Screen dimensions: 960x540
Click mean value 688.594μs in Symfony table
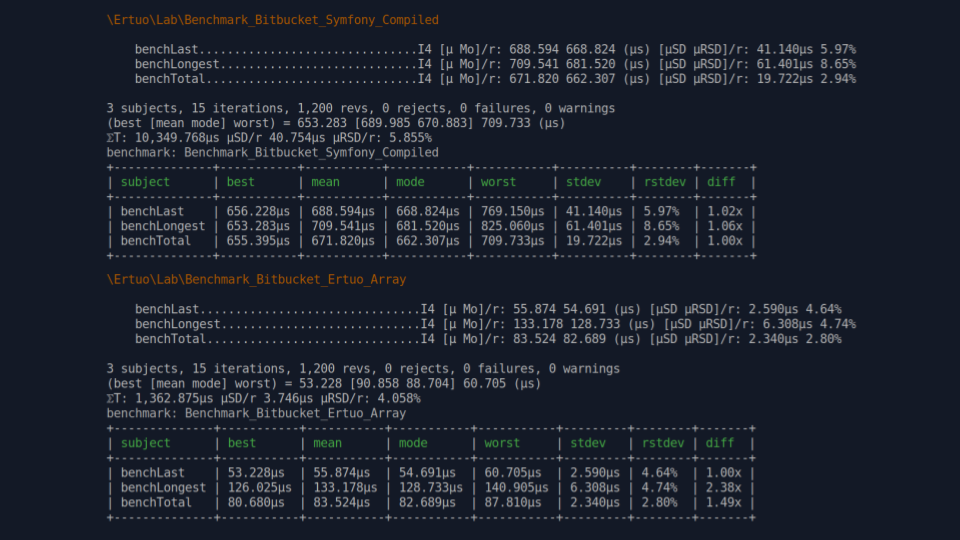click(343, 211)
